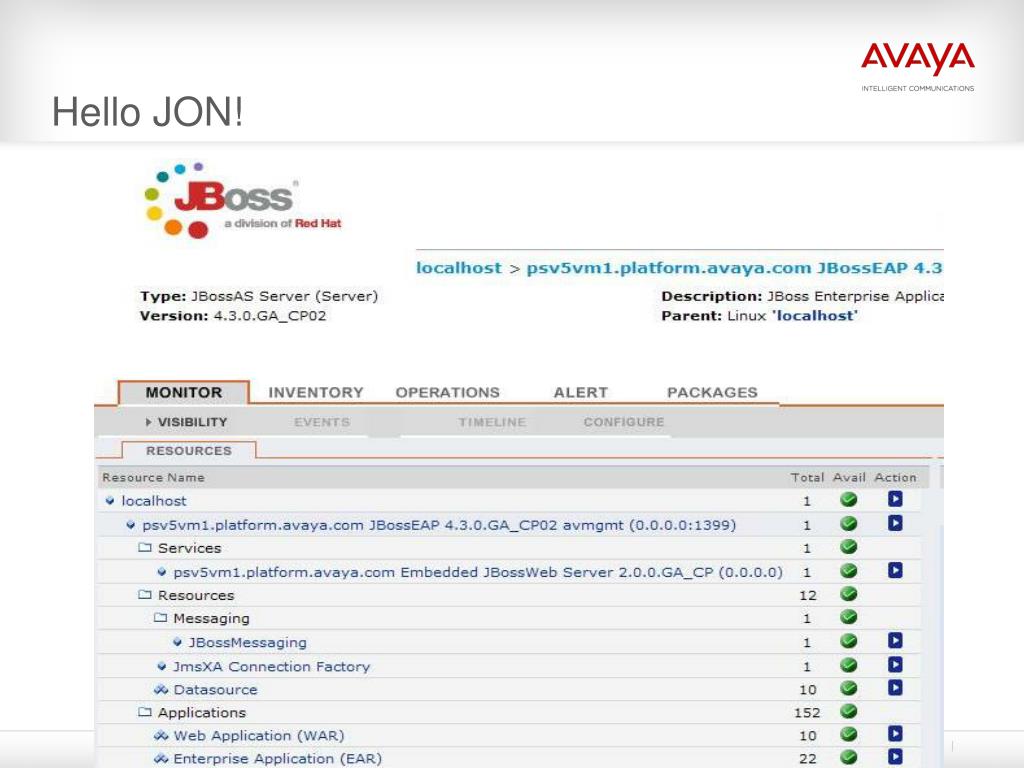This screenshot has height=768, width=1024.
Task: Click the Services folder icon
Action: (145, 547)
